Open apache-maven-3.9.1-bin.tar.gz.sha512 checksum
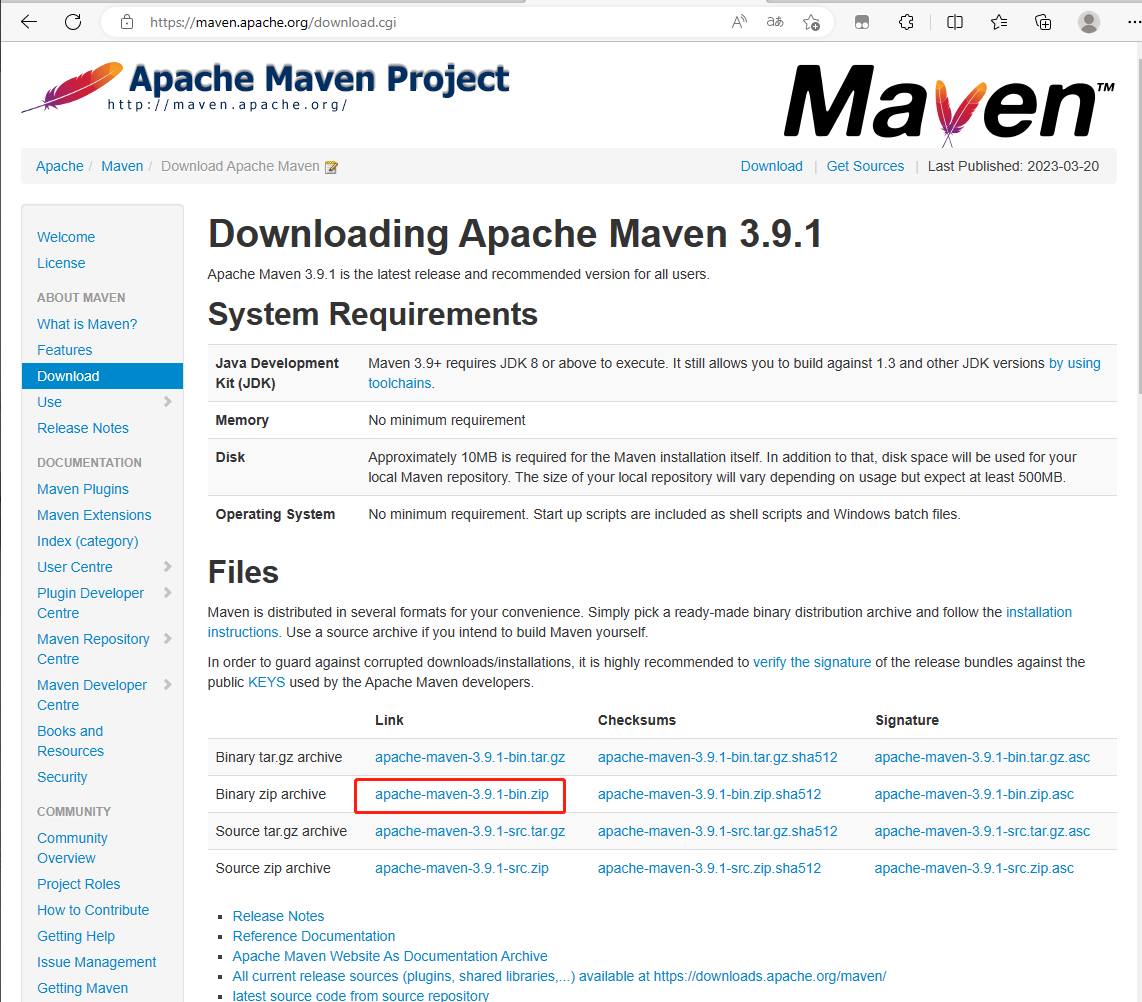 717,757
